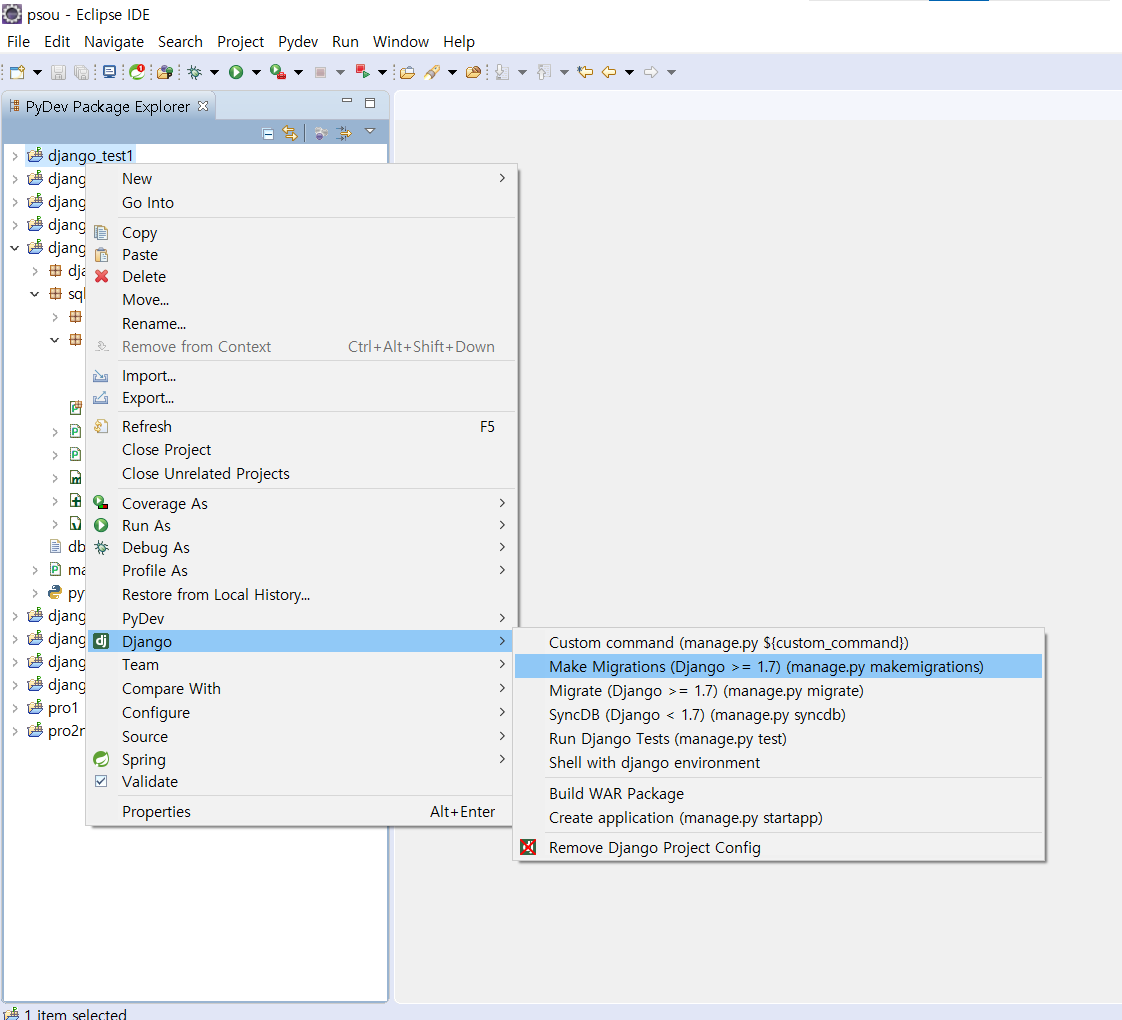Click the Remove Django Project Config icon
The width and height of the screenshot is (1122, 1020).
(528, 847)
